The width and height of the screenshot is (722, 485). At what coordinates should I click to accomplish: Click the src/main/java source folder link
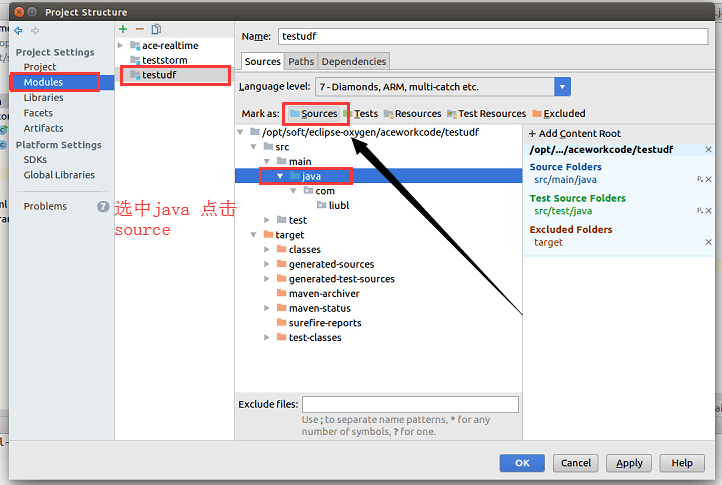click(565, 180)
